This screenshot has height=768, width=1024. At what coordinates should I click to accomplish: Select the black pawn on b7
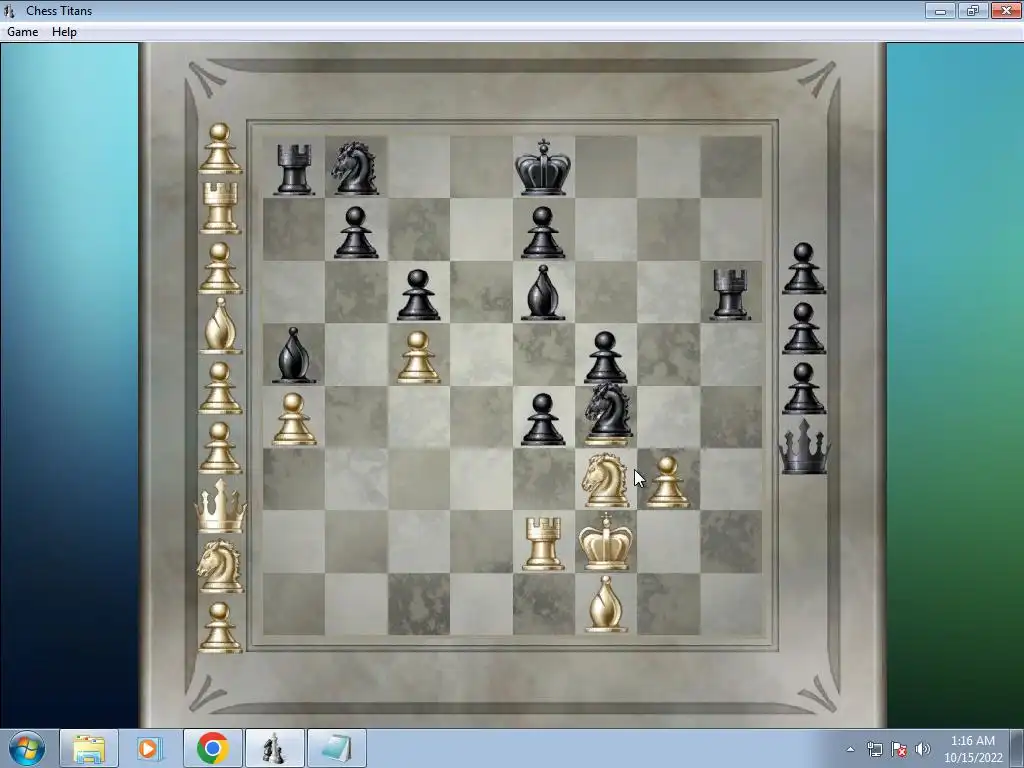pos(356,232)
